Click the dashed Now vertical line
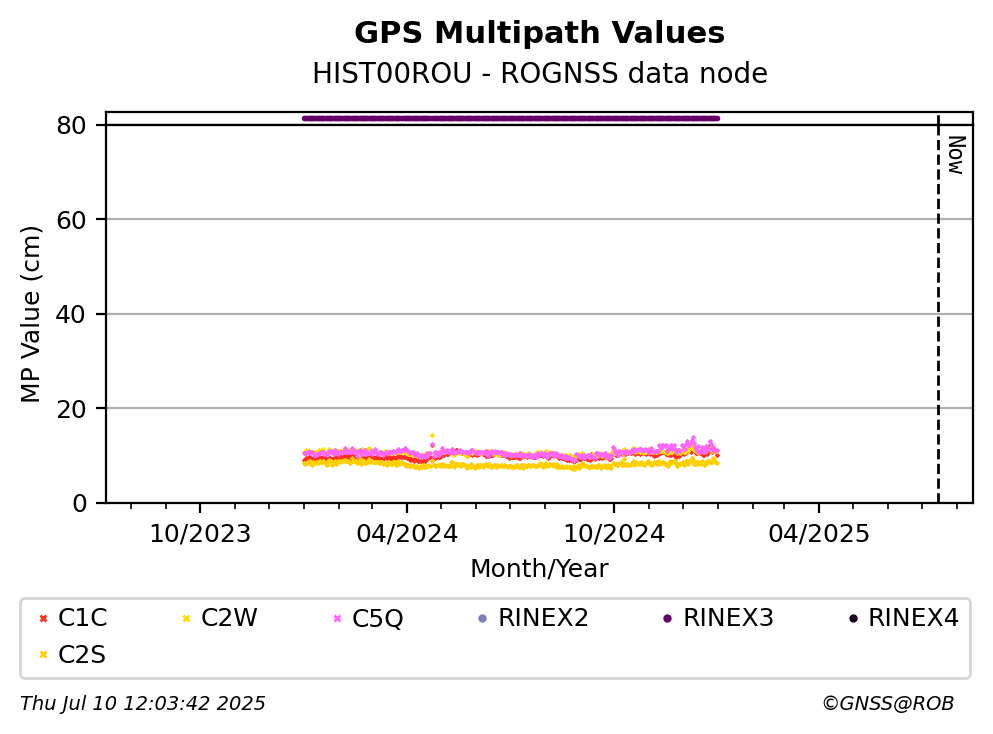 coord(938,308)
